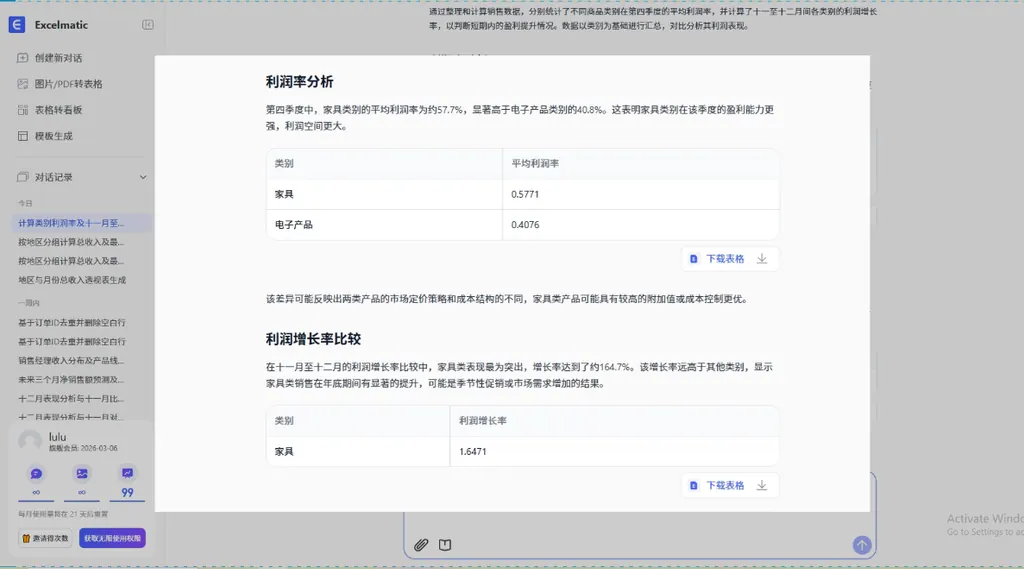1024x569 pixels.
Task: Collapse the sidebar with the panel toggle icon
Action: 148,25
